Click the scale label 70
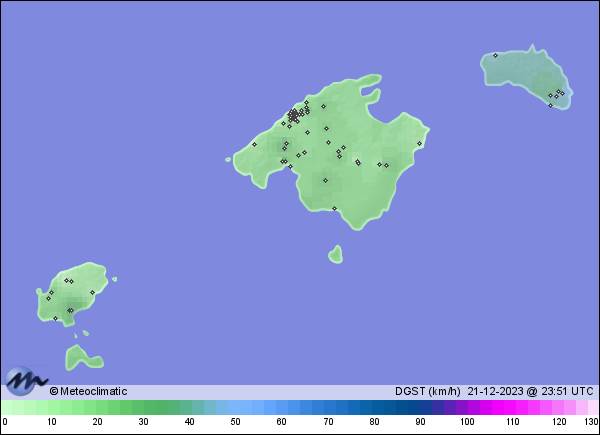The image size is (600, 435). (x=328, y=422)
